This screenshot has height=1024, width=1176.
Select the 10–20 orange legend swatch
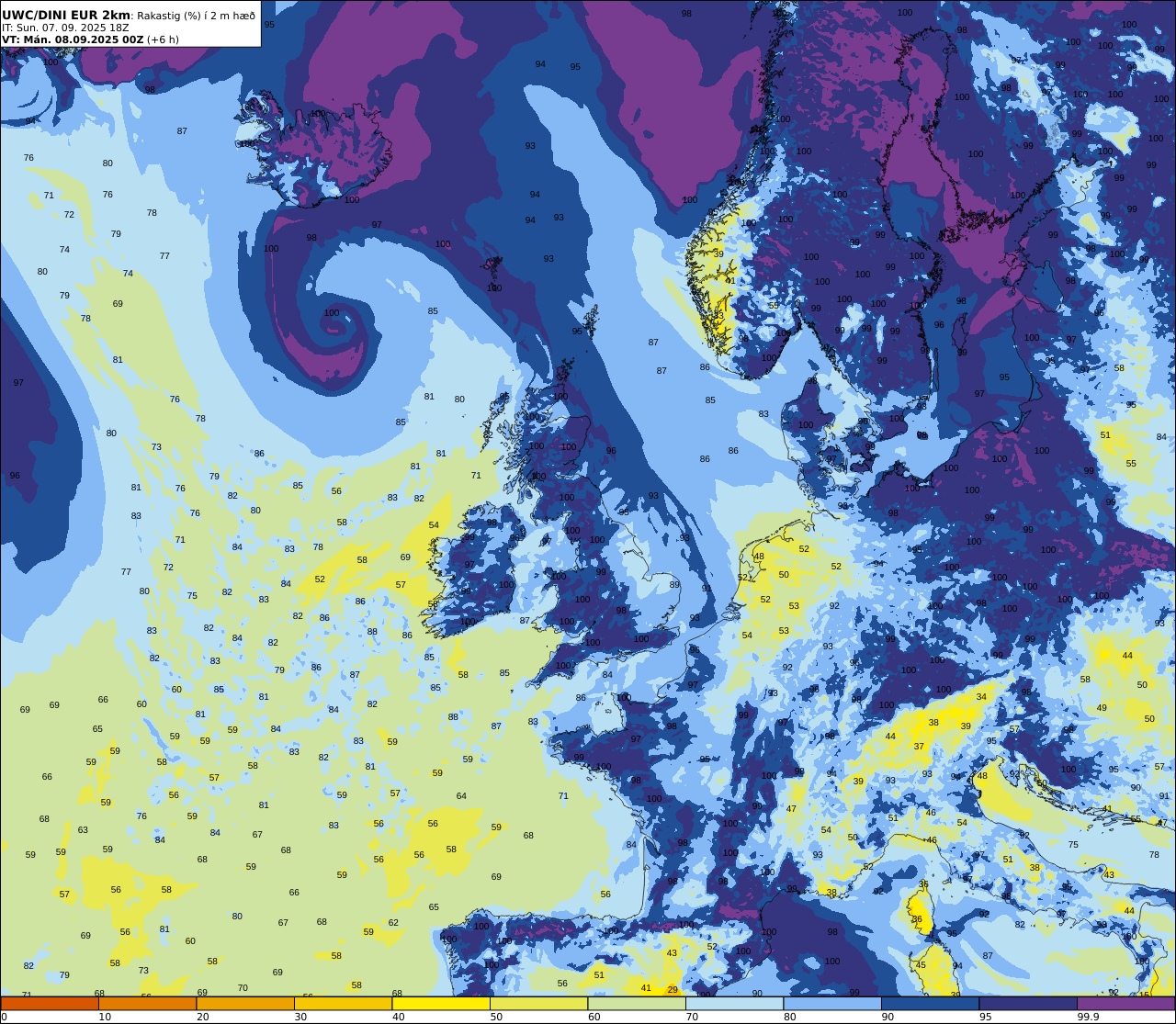click(x=147, y=1004)
